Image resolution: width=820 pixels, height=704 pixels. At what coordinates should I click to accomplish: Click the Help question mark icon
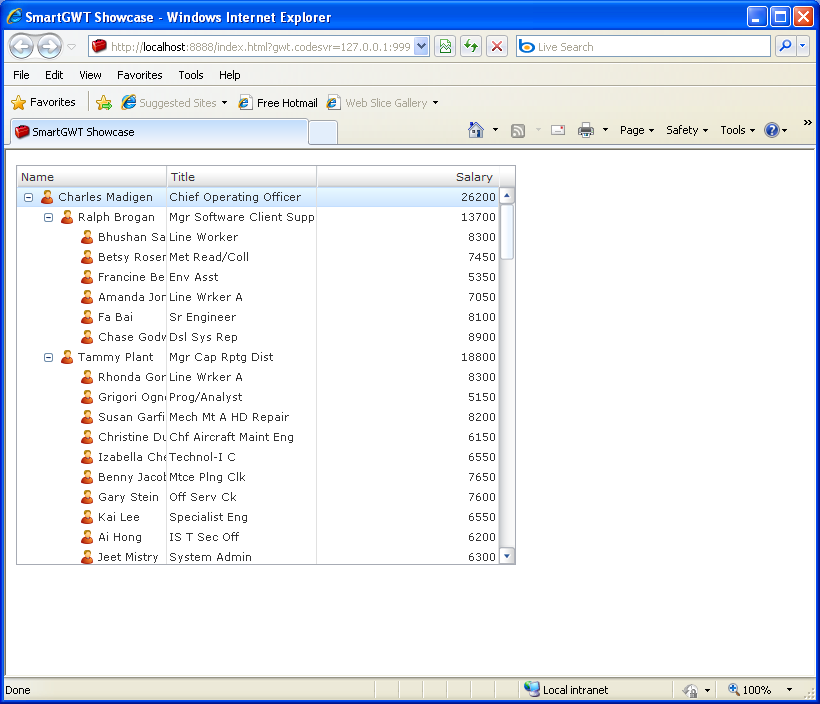click(x=771, y=130)
